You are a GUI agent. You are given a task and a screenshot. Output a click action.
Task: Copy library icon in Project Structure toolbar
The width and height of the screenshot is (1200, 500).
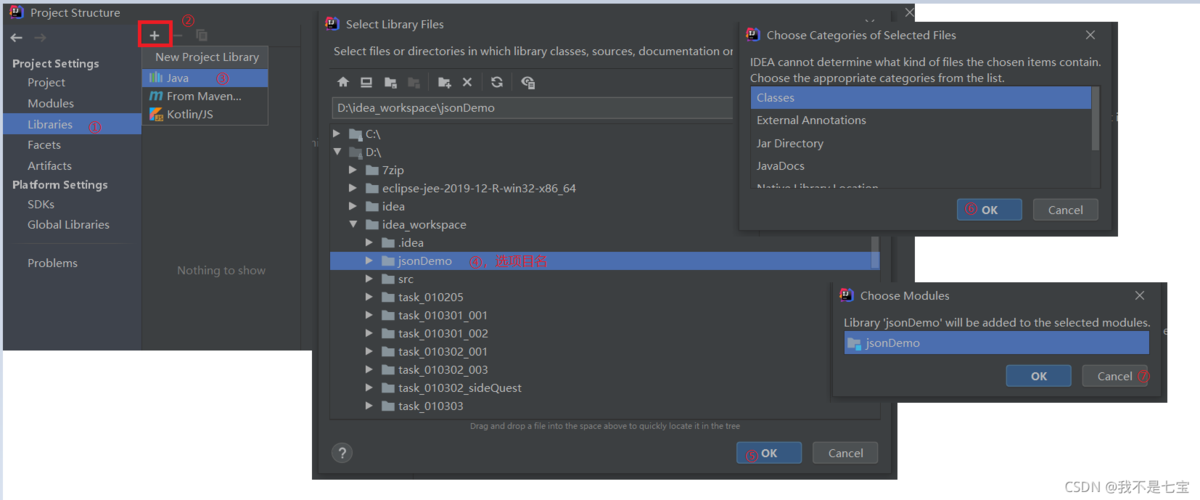click(x=202, y=36)
